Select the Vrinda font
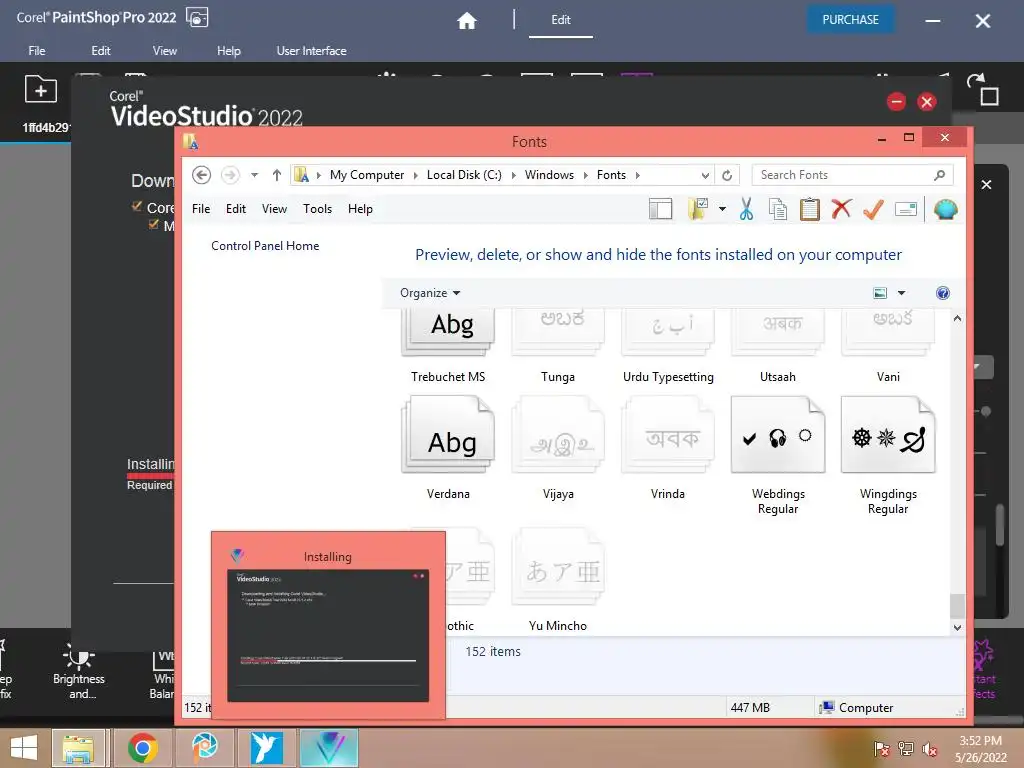 668,448
